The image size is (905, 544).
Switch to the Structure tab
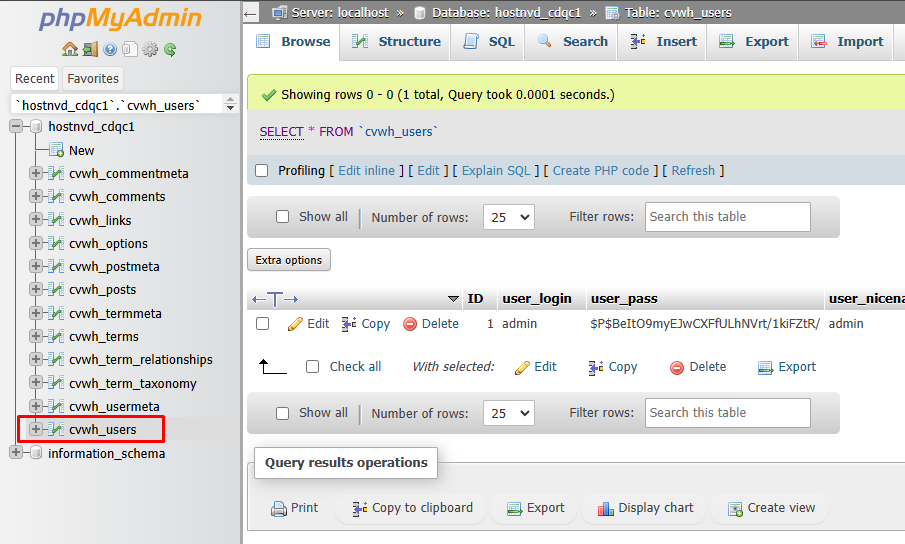pyautogui.click(x=395, y=42)
